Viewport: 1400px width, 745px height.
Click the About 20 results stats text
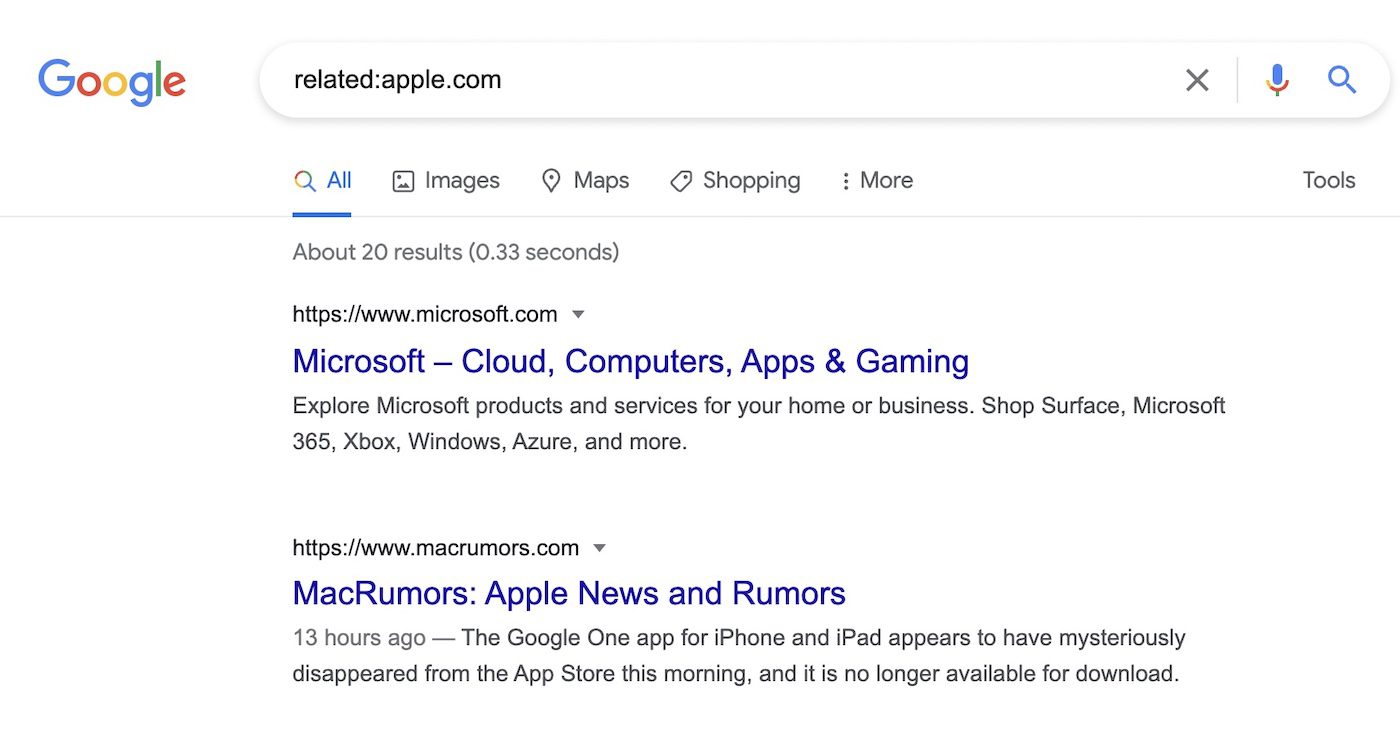455,252
